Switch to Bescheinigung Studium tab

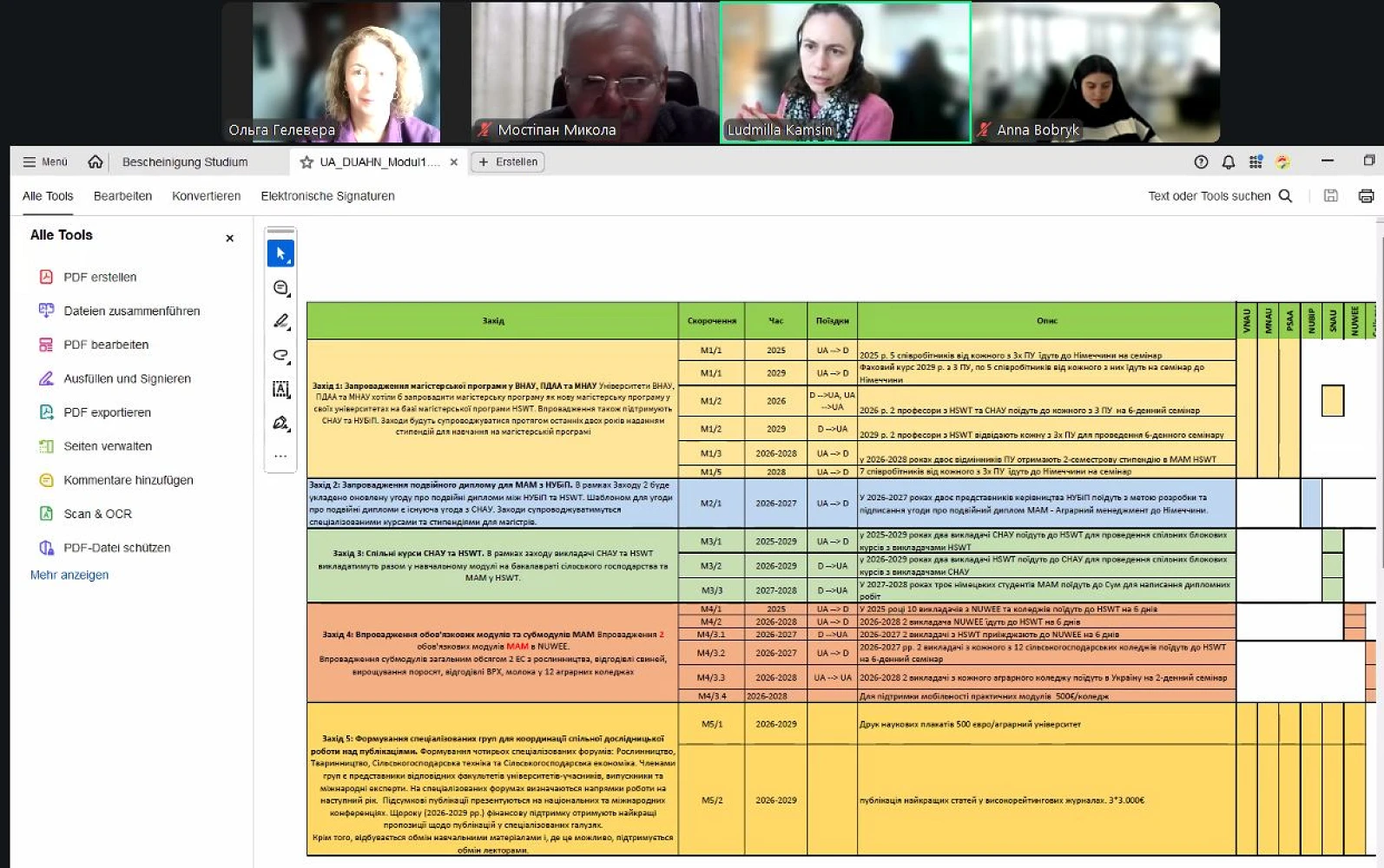[x=185, y=161]
